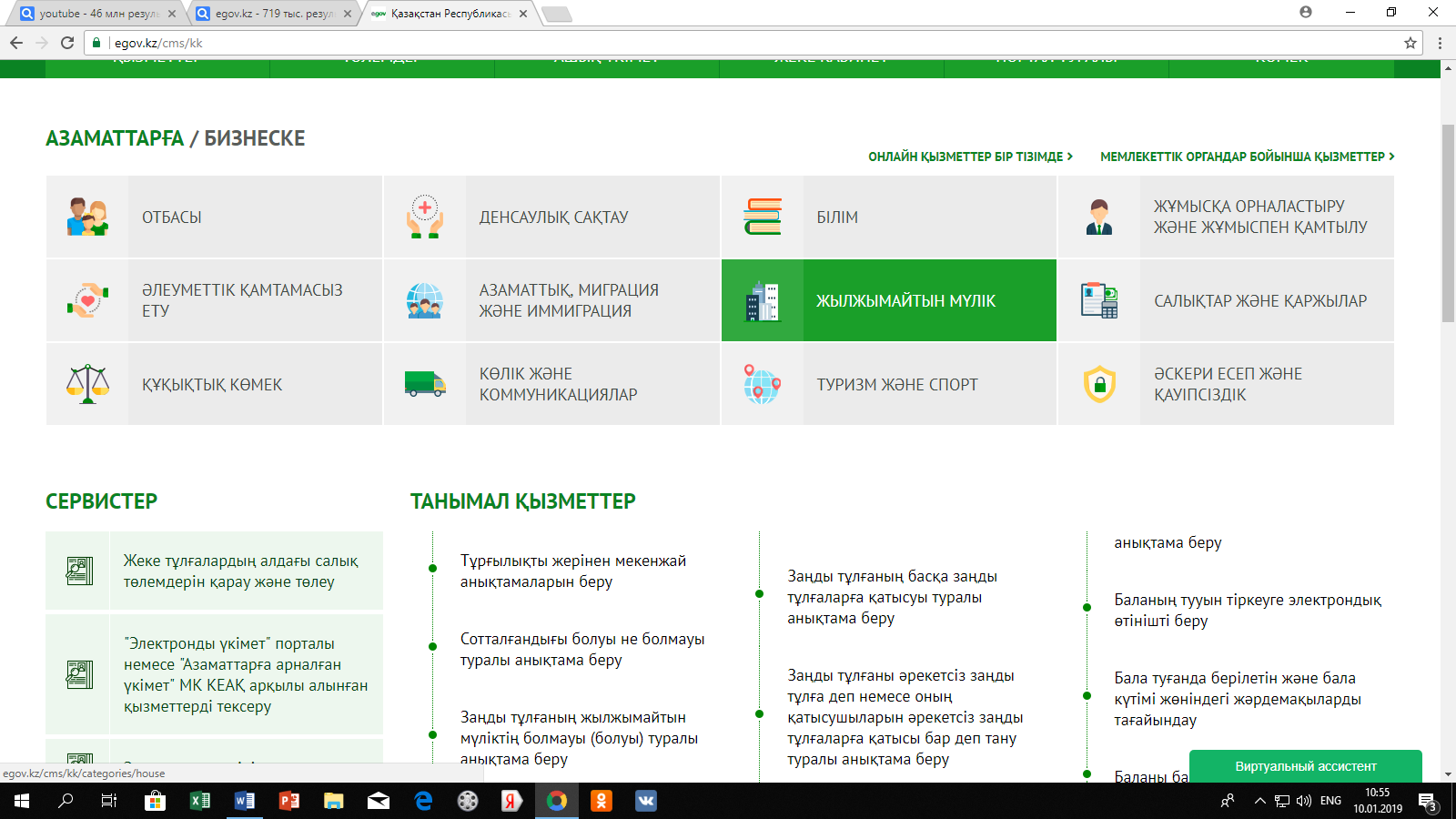This screenshot has width=1456, height=819.
Task: Open Тұрғылықты жерінен мекенжай анықтамаларын беру service
Action: (573, 571)
